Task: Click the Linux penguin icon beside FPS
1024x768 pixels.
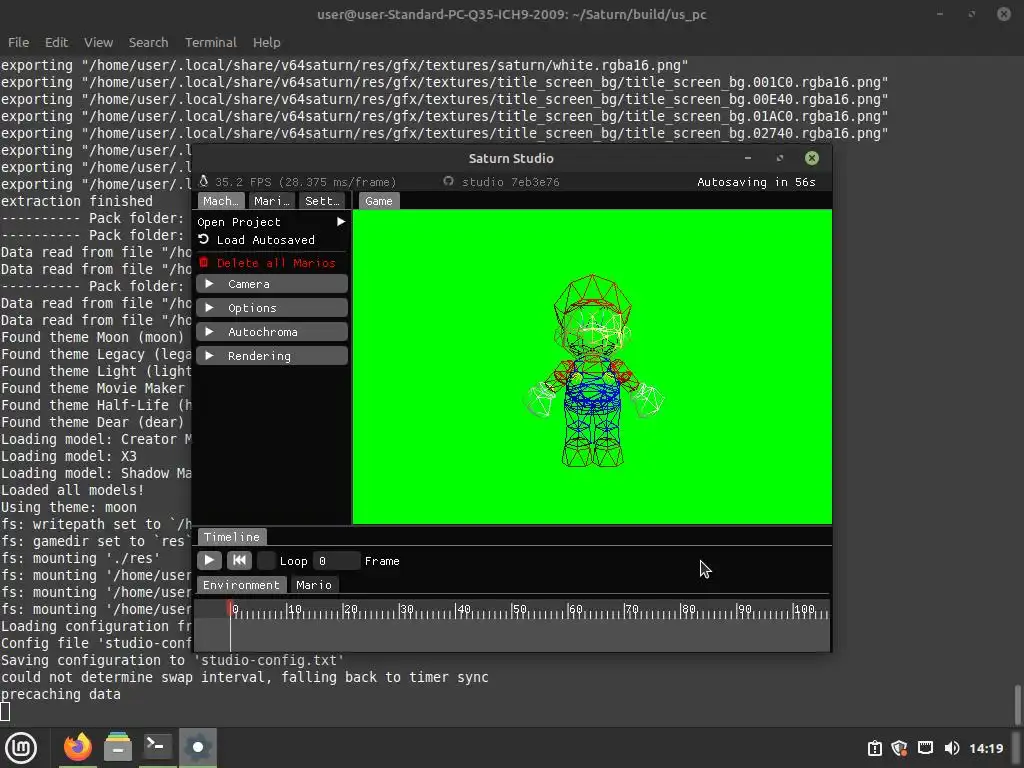Action: pyautogui.click(x=204, y=181)
